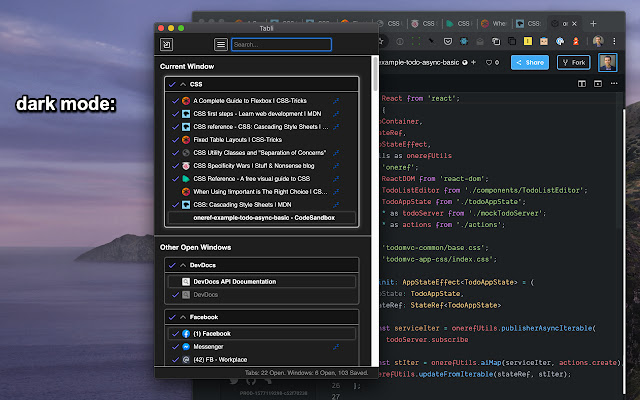Image resolution: width=640 pixels, height=400 pixels.
Task: Open the user profile avatar in CodeSandbox
Action: click(x=606, y=62)
